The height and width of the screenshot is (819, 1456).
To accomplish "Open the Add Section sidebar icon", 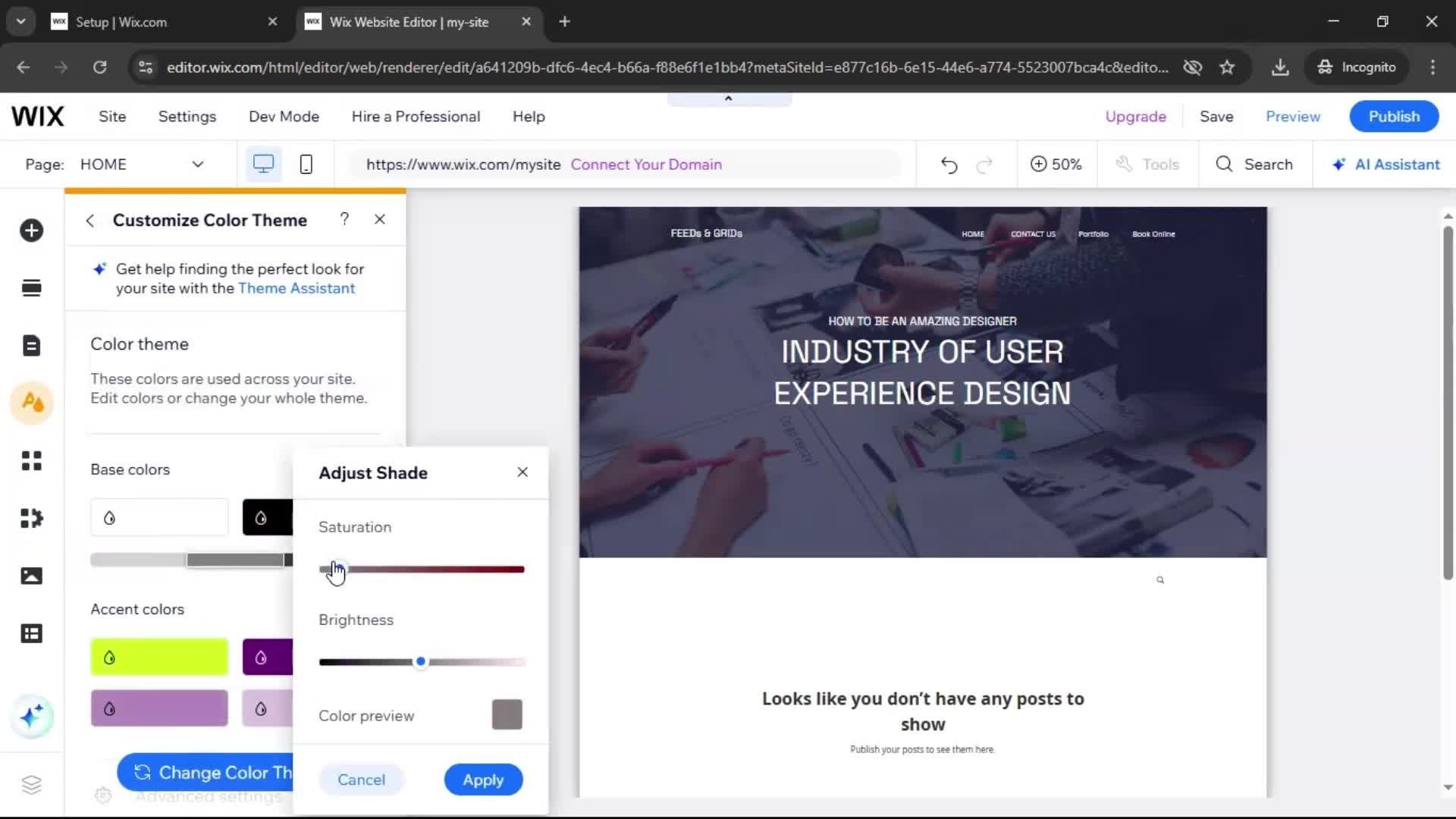I will pos(31,288).
